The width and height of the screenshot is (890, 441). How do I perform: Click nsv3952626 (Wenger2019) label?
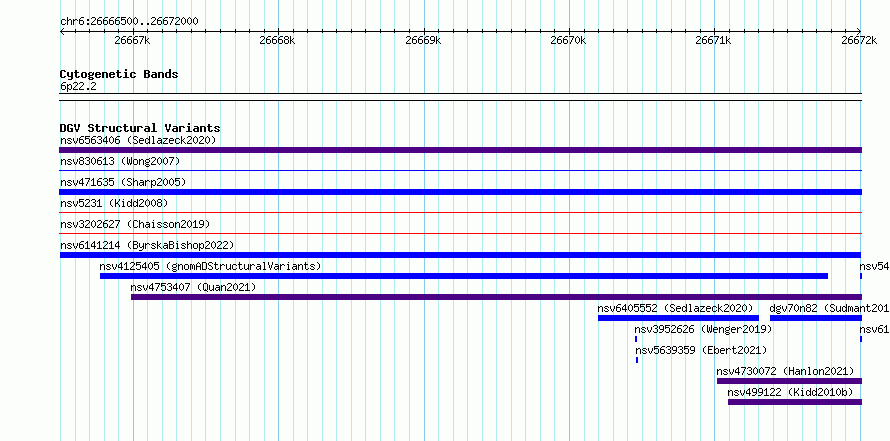(x=703, y=329)
